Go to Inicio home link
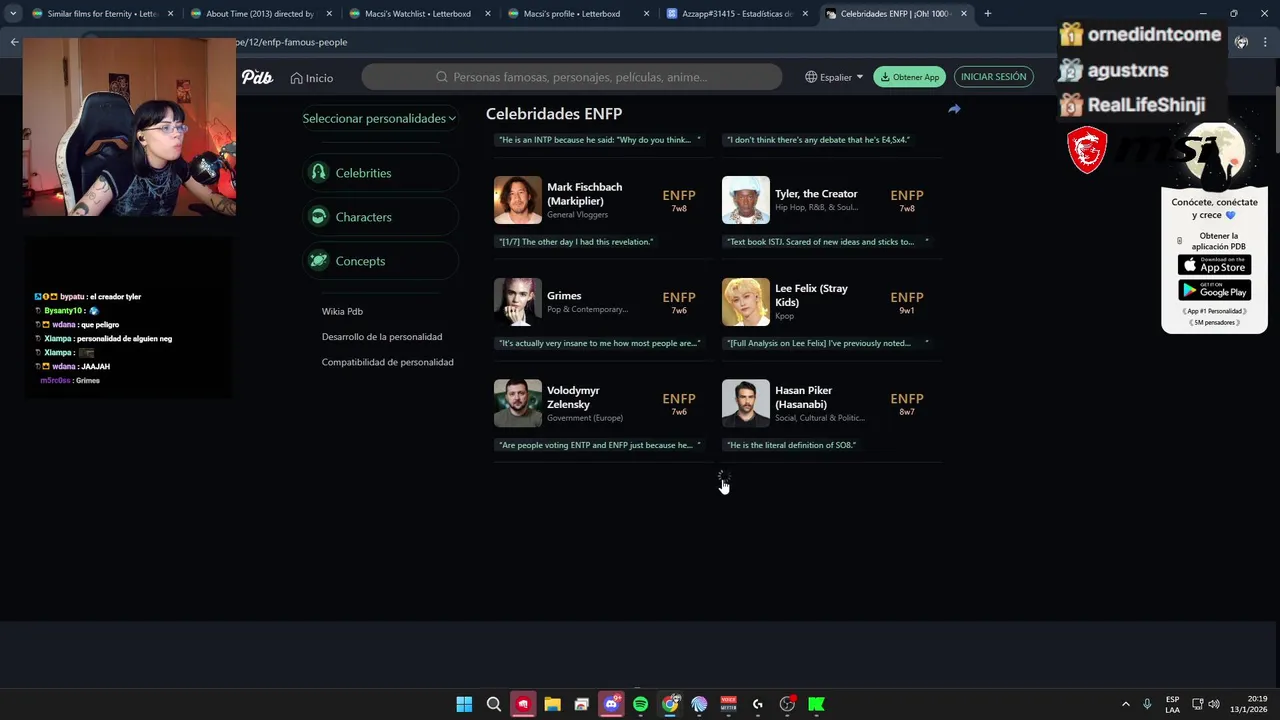 click(312, 78)
